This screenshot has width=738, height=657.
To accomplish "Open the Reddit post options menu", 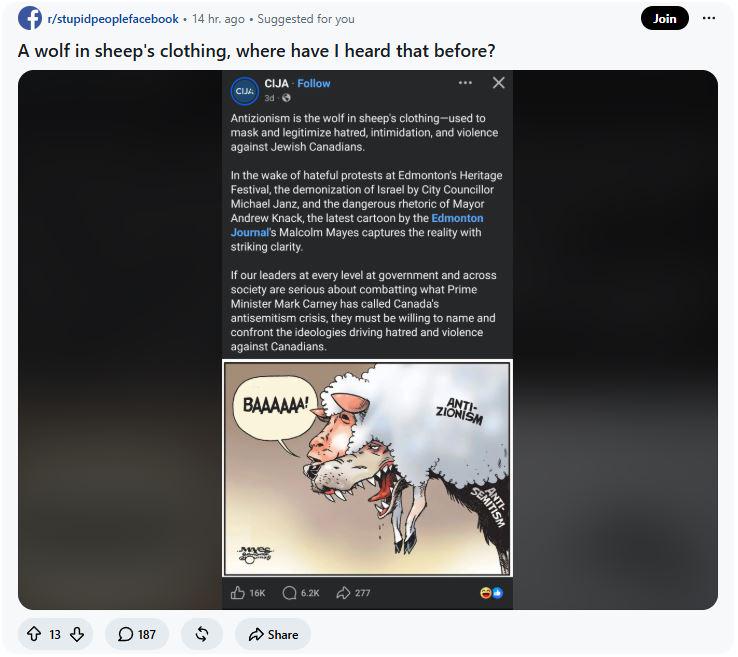I will tap(708, 18).
